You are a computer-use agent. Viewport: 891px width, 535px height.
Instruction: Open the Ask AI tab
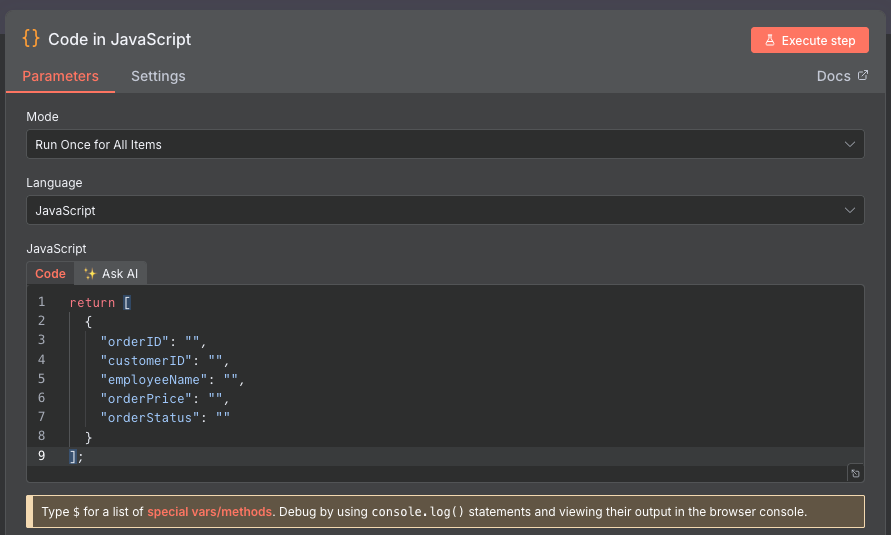tap(112, 274)
